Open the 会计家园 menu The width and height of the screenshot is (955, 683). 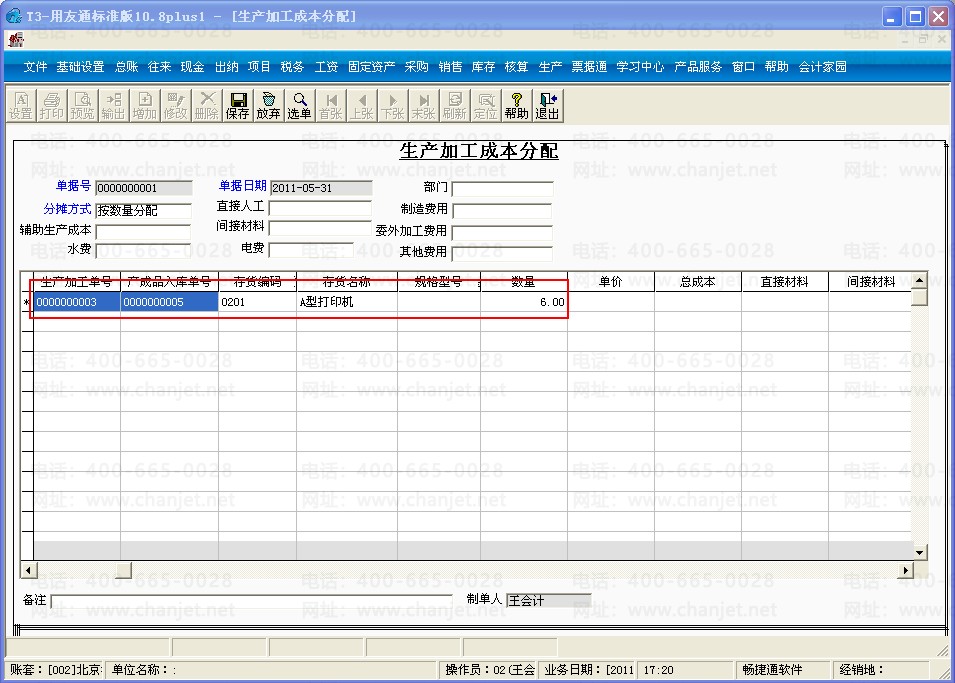click(x=823, y=66)
